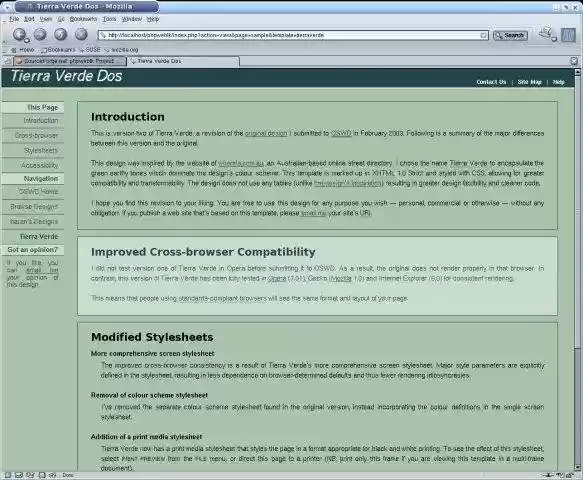Switch to the SourceForge.net phpwebtk Project tab
The image size is (583, 480).
70,61
